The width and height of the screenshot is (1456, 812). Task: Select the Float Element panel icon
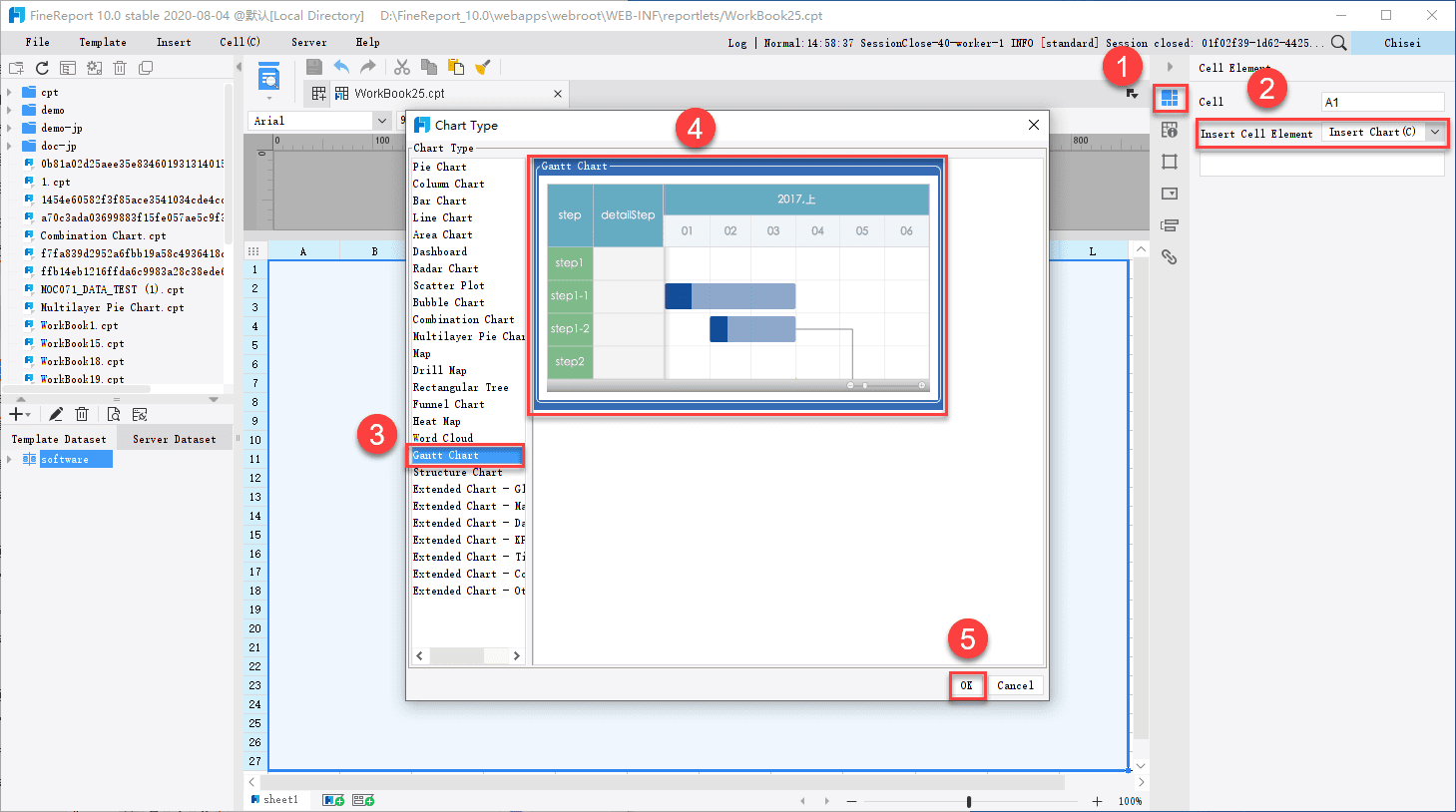tap(1170, 160)
